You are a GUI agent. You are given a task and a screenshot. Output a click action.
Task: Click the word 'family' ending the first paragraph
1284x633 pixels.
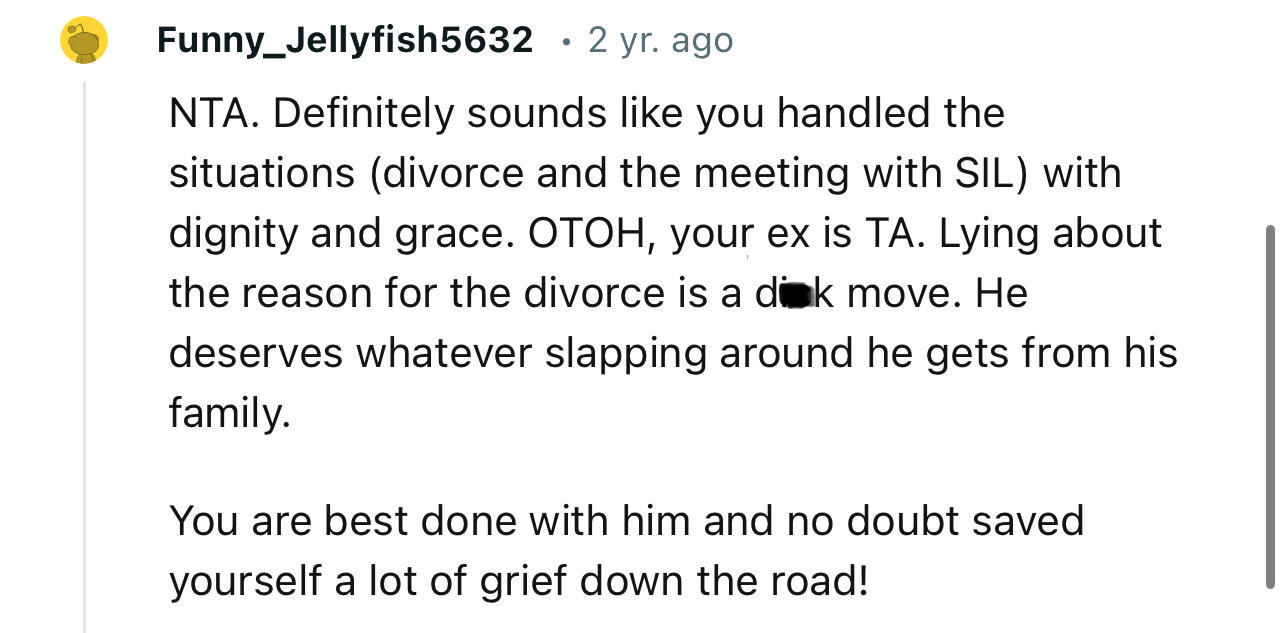point(226,412)
